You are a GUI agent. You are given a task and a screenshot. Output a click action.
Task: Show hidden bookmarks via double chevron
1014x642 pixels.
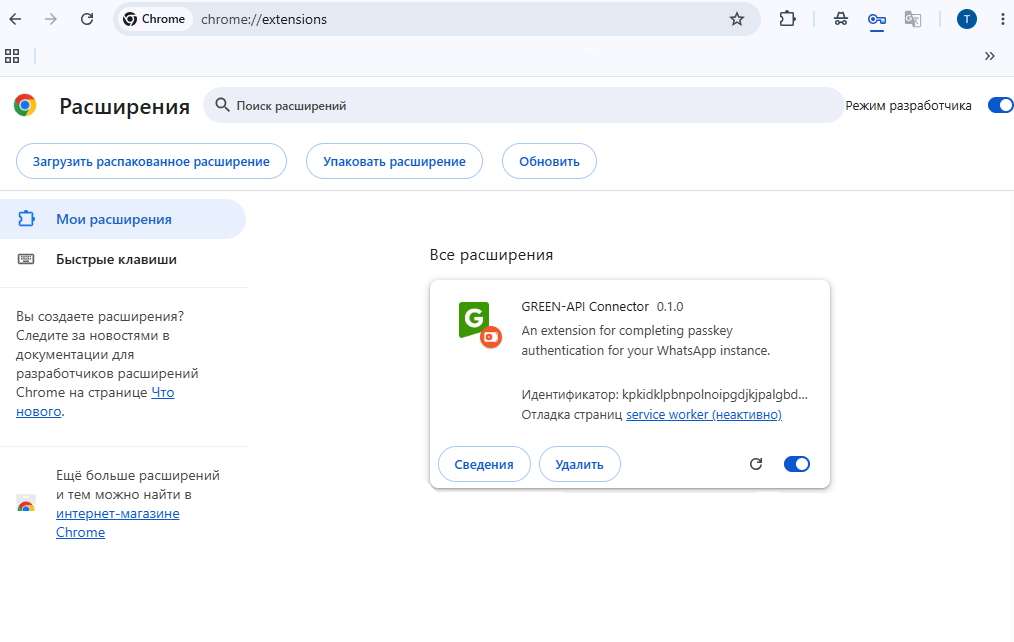(989, 56)
